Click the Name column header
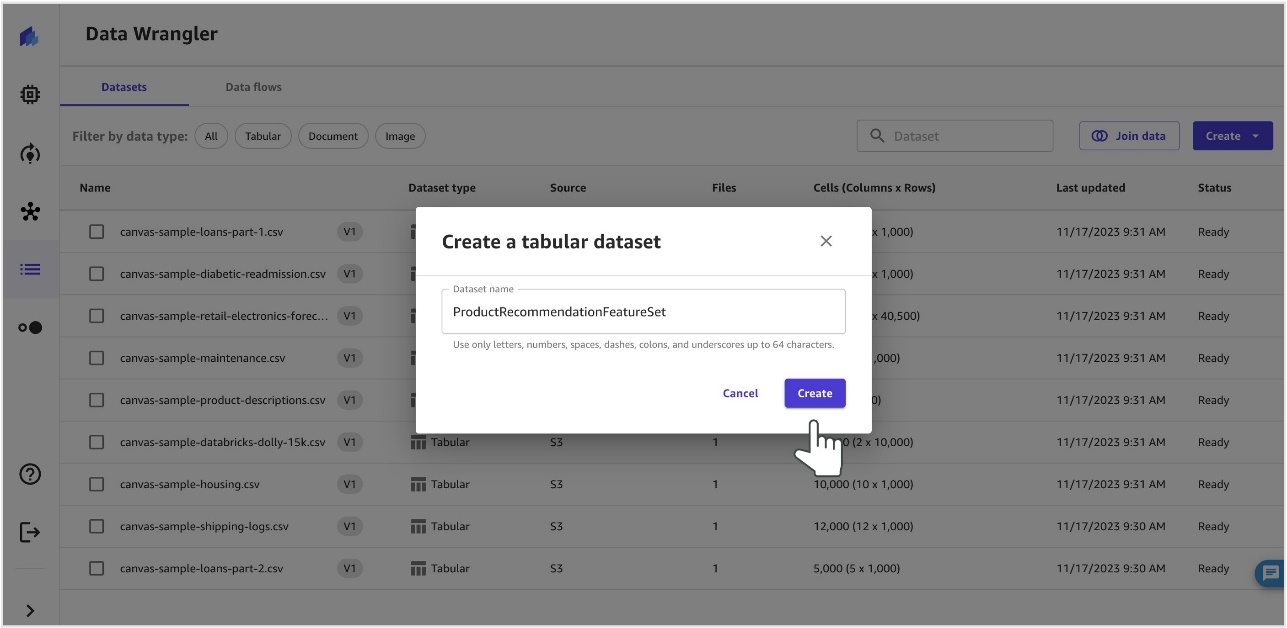 pyautogui.click(x=95, y=188)
